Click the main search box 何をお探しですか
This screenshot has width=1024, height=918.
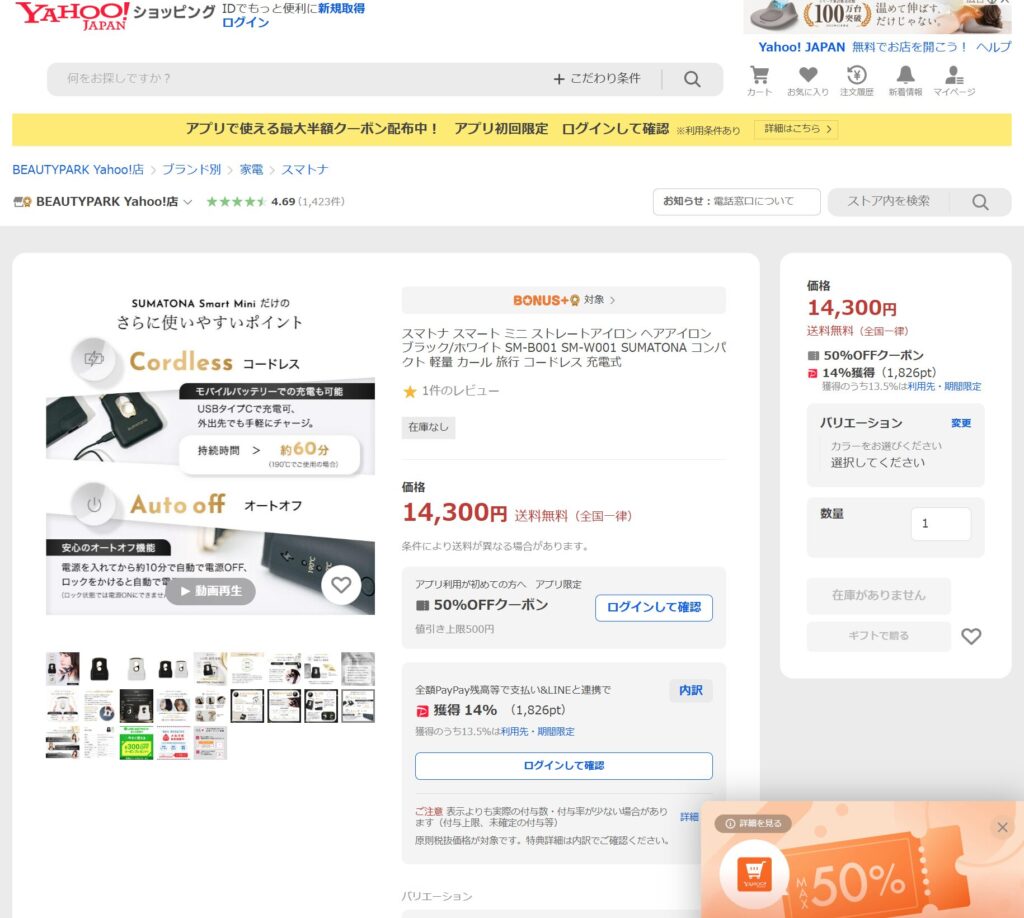coord(300,79)
